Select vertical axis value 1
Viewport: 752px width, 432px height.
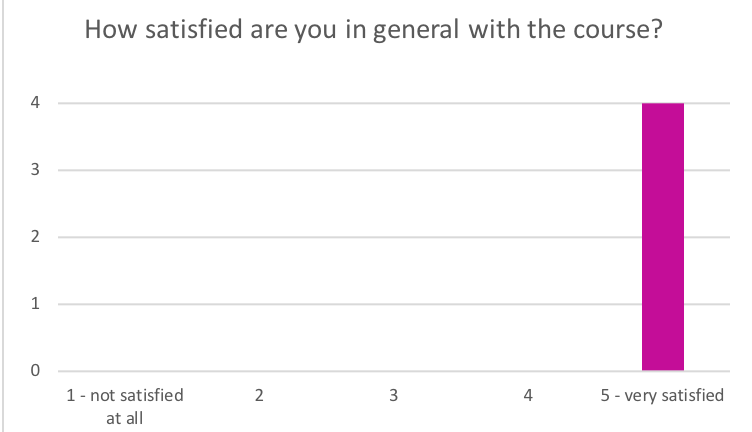click(x=35, y=304)
